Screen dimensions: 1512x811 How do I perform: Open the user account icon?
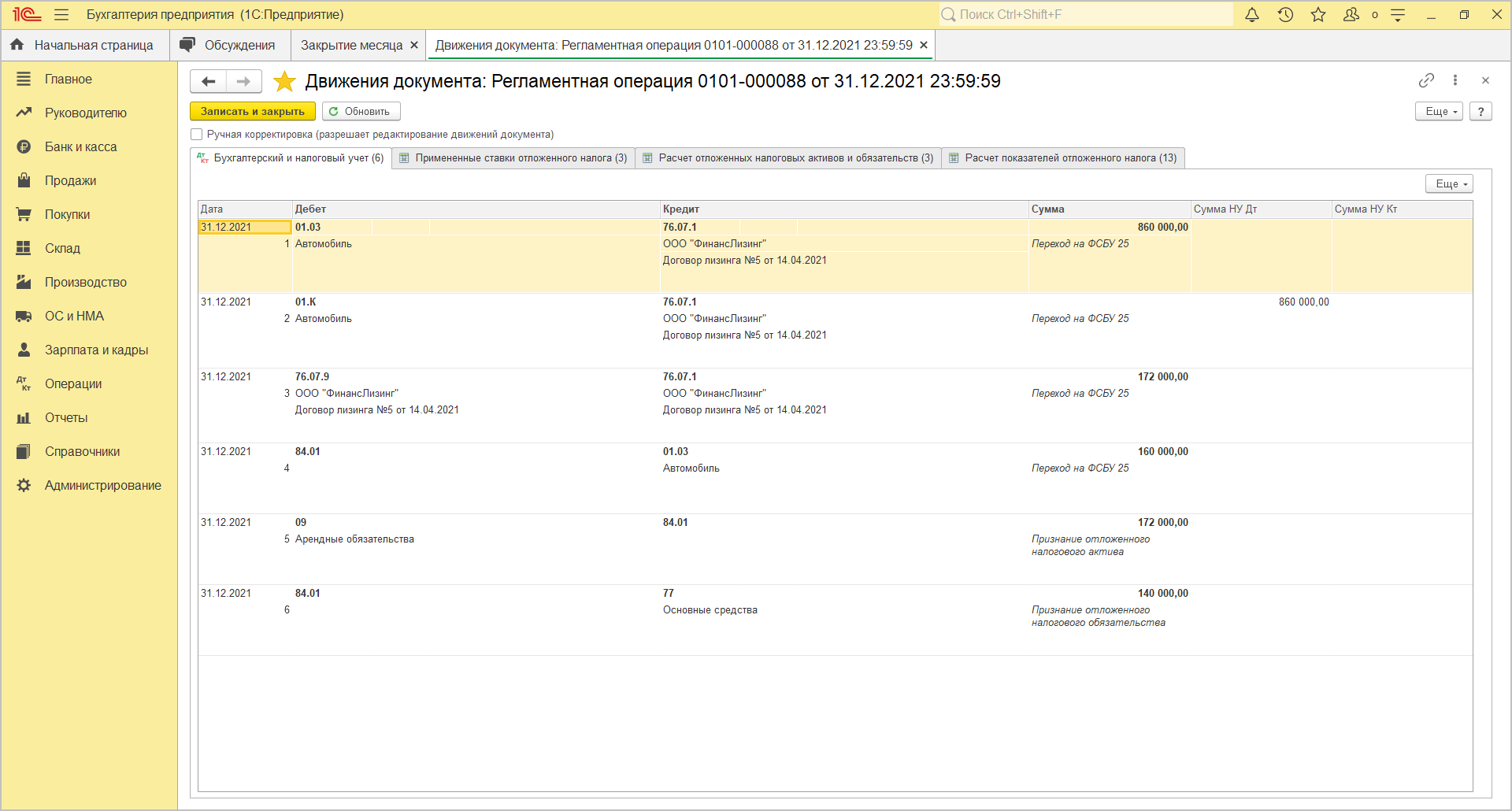pyautogui.click(x=1351, y=14)
